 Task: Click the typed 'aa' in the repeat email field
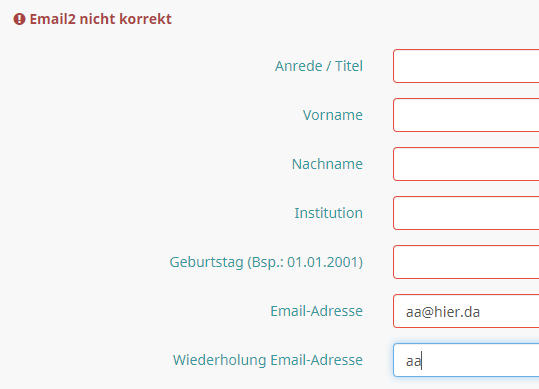pyautogui.click(x=414, y=362)
